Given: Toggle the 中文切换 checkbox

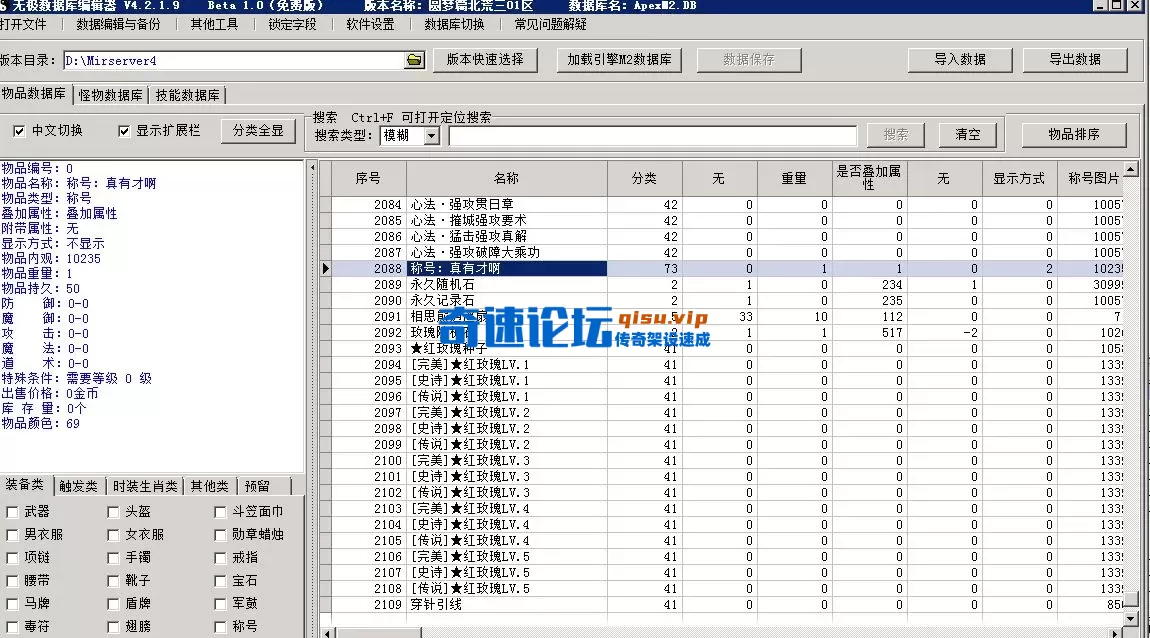Looking at the screenshot, I should [19, 131].
